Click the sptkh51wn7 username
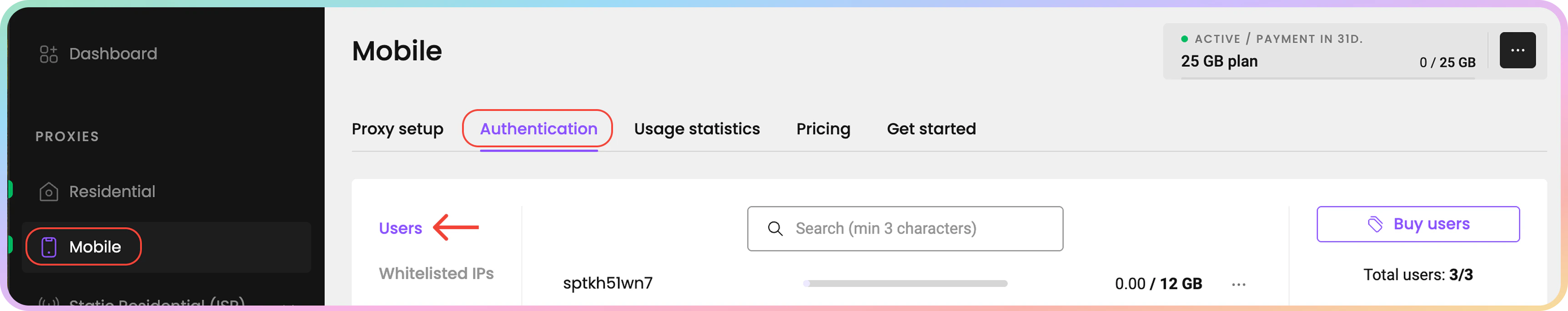 (608, 283)
